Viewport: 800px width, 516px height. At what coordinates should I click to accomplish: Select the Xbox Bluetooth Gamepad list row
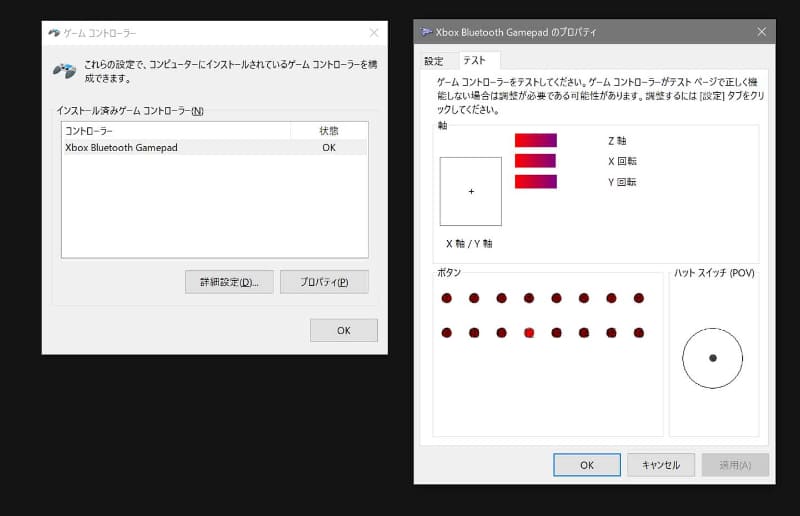[x=214, y=148]
